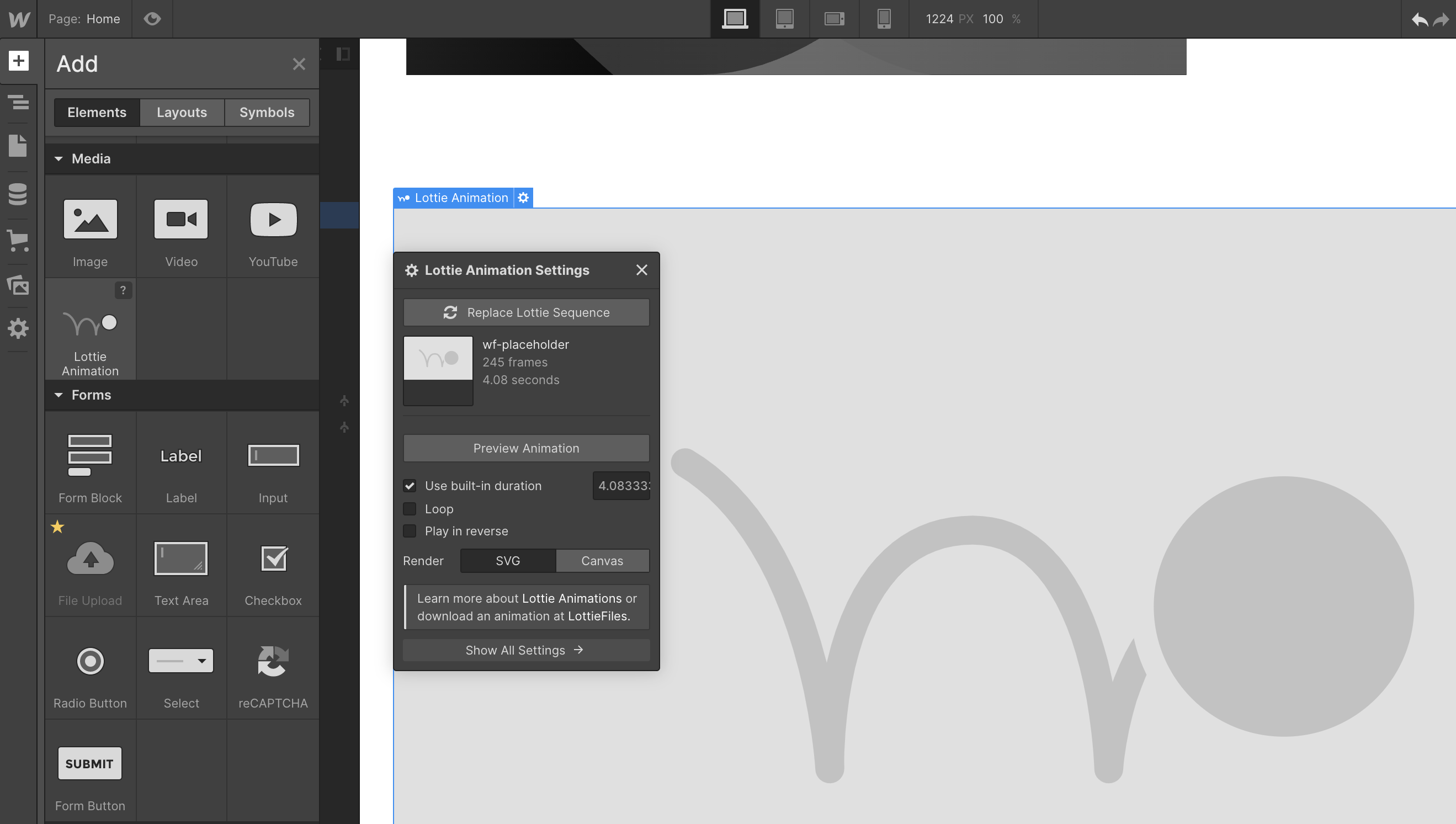Screen dimensions: 1456x824
Task: Add a Select dropdown element
Action: tap(182, 668)
